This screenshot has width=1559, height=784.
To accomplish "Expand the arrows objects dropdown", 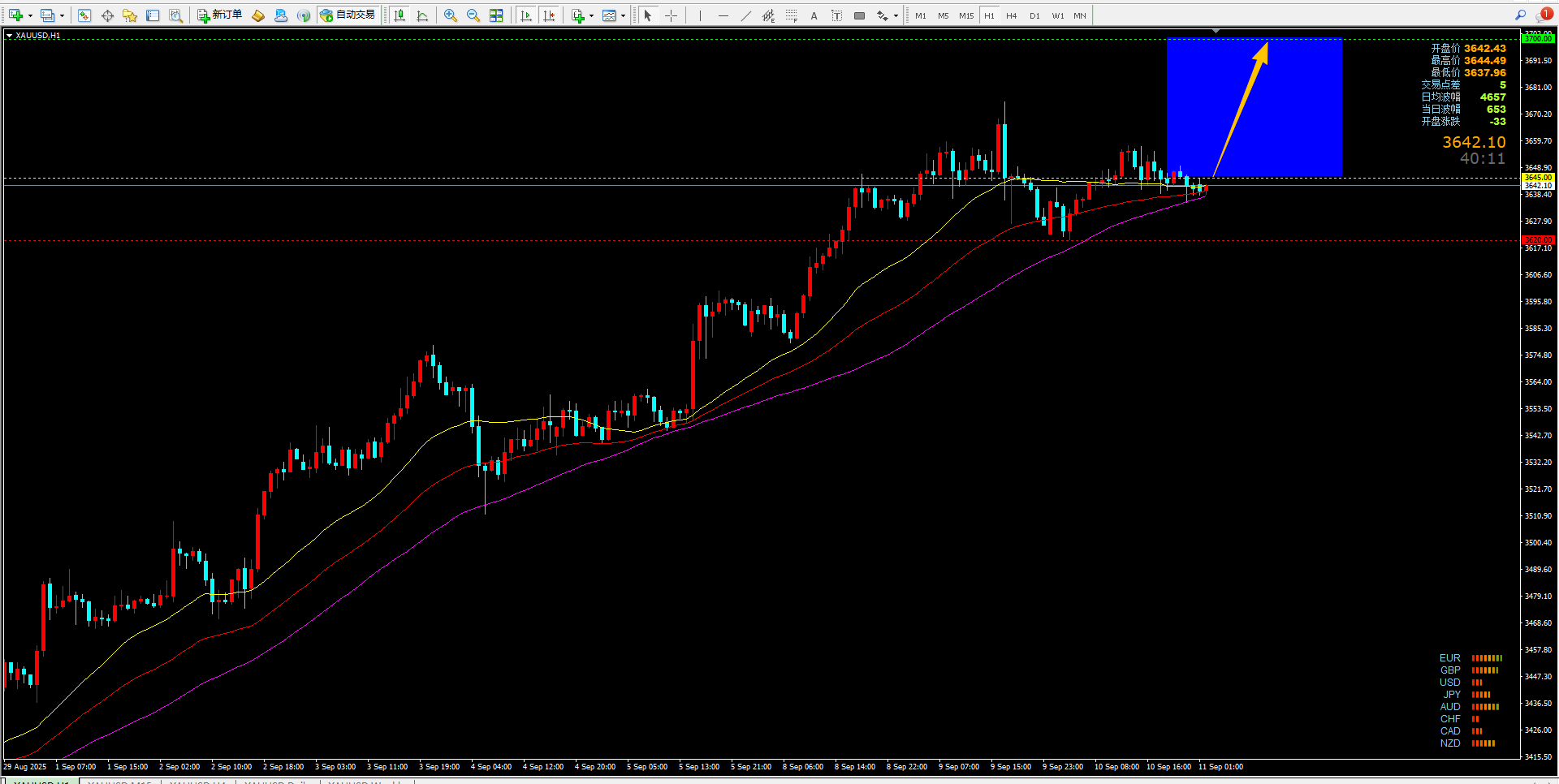I will pos(896,15).
